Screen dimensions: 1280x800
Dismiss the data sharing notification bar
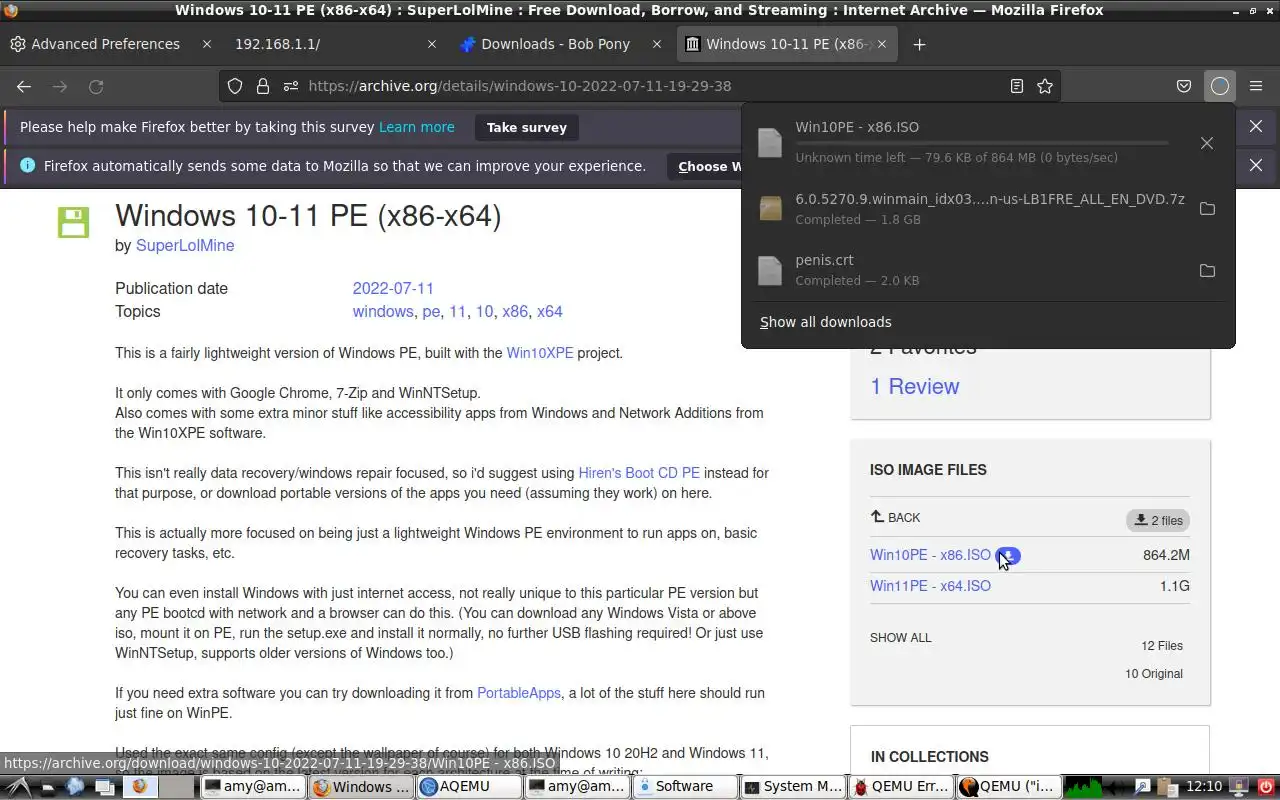[1256, 165]
